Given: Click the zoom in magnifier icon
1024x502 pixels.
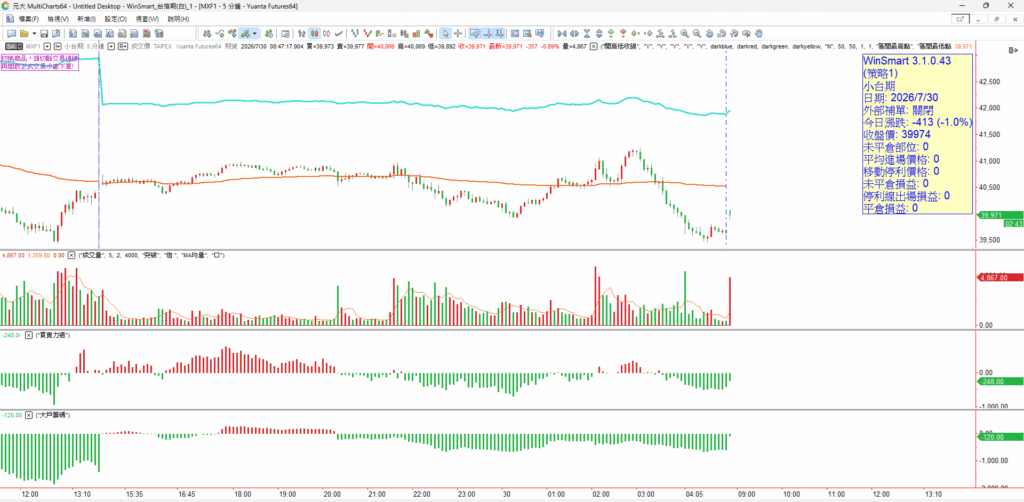Looking at the screenshot, I should (684, 33).
